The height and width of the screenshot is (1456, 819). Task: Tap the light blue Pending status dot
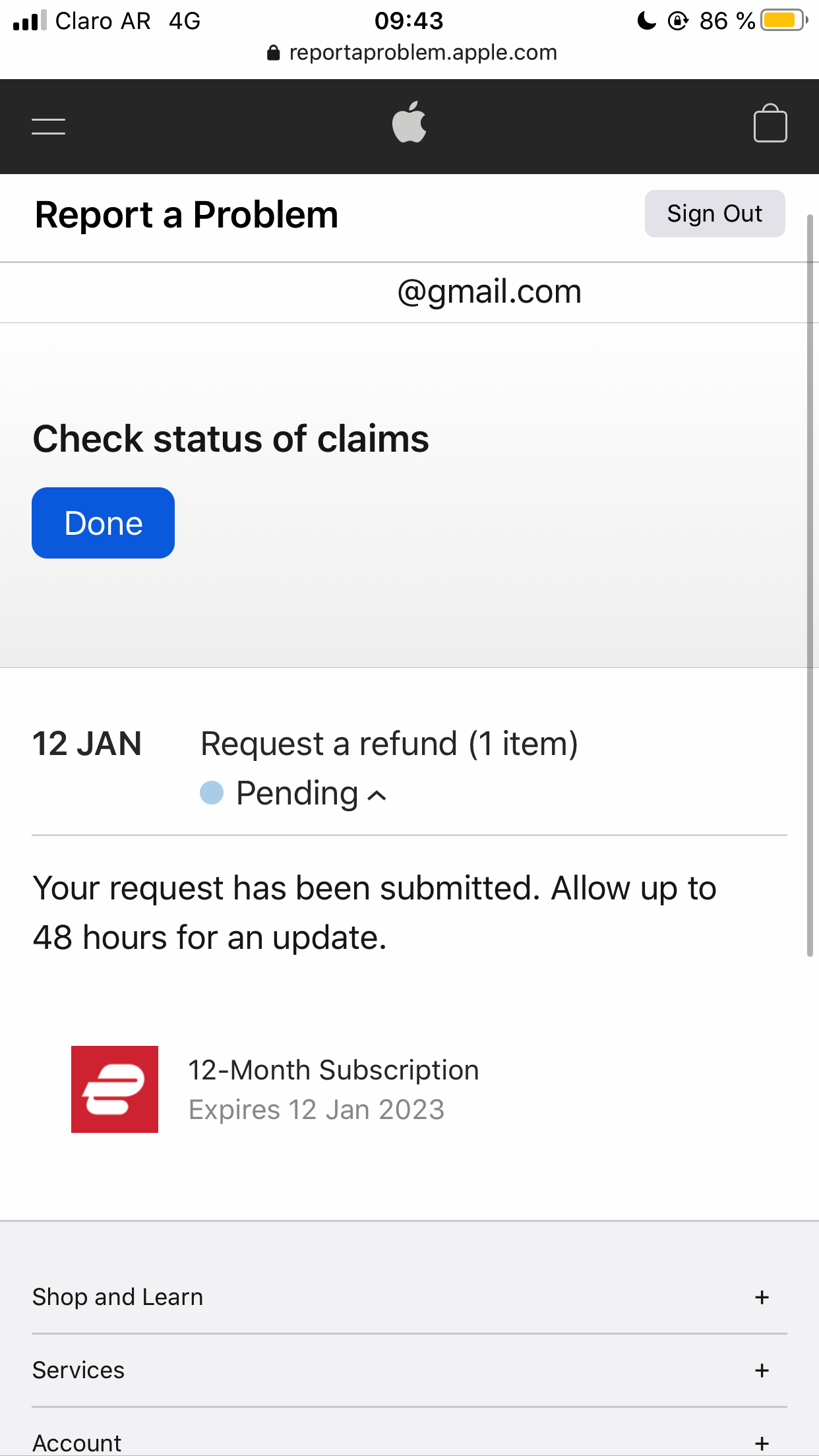point(212,793)
